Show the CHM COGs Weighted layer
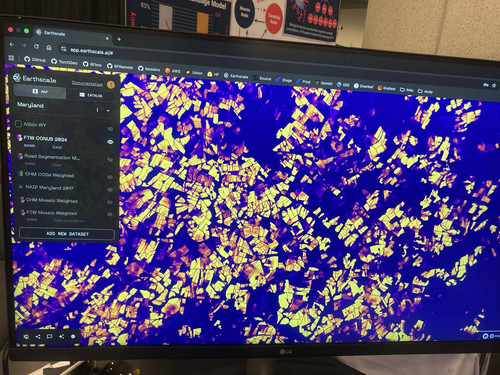Screen dimensions: 500x375 click(110, 177)
